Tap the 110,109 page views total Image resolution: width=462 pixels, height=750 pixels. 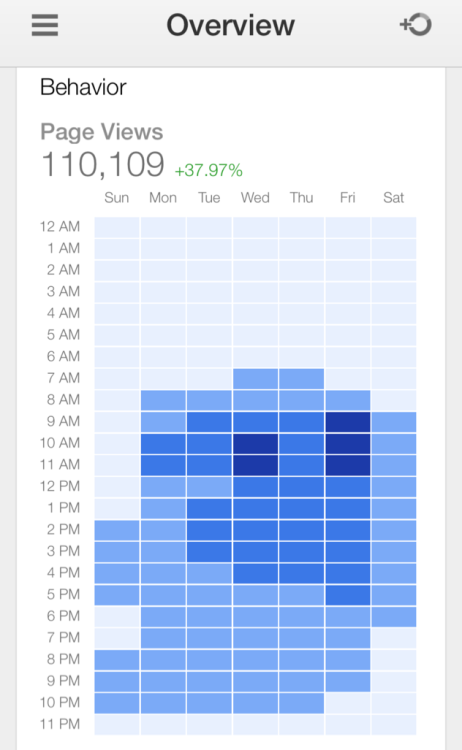(103, 165)
